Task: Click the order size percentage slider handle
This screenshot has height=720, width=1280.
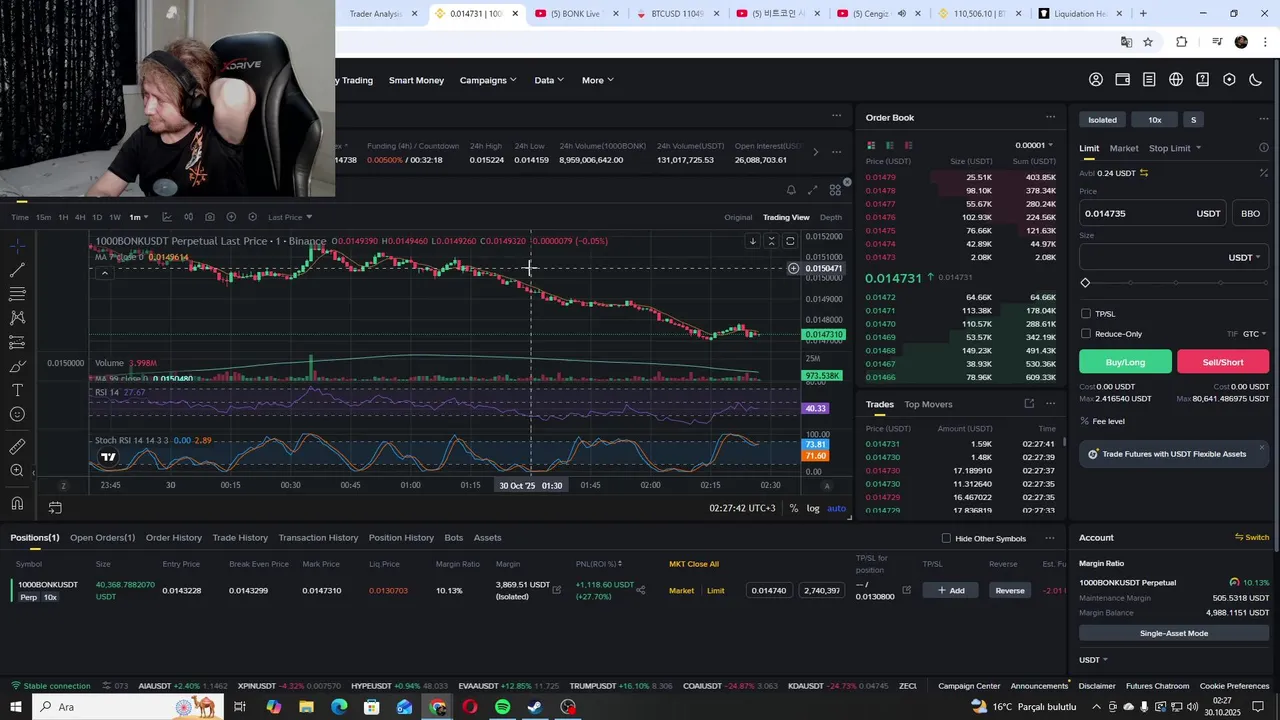Action: 1085,283
